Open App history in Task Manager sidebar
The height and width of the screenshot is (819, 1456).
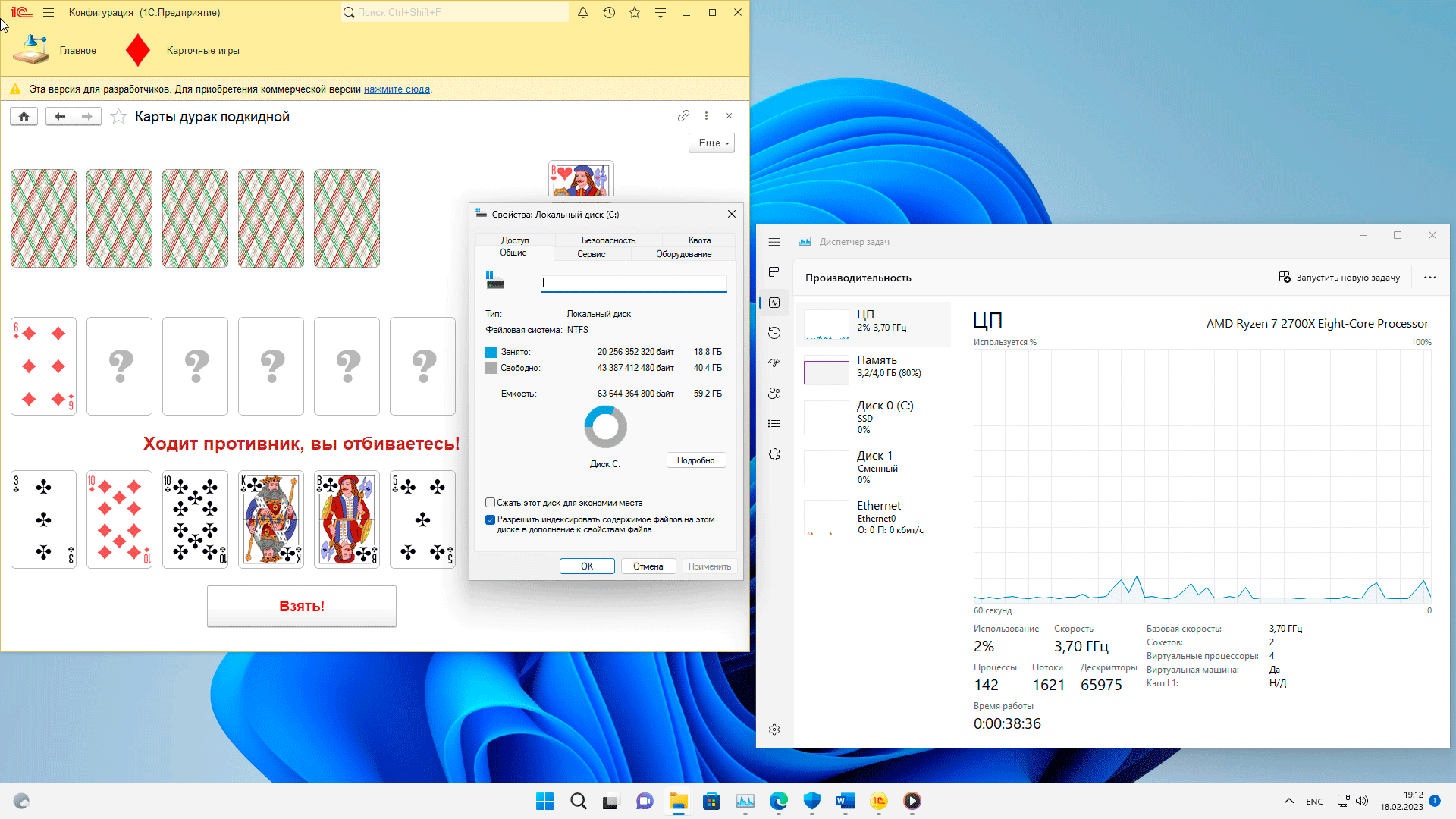click(774, 333)
